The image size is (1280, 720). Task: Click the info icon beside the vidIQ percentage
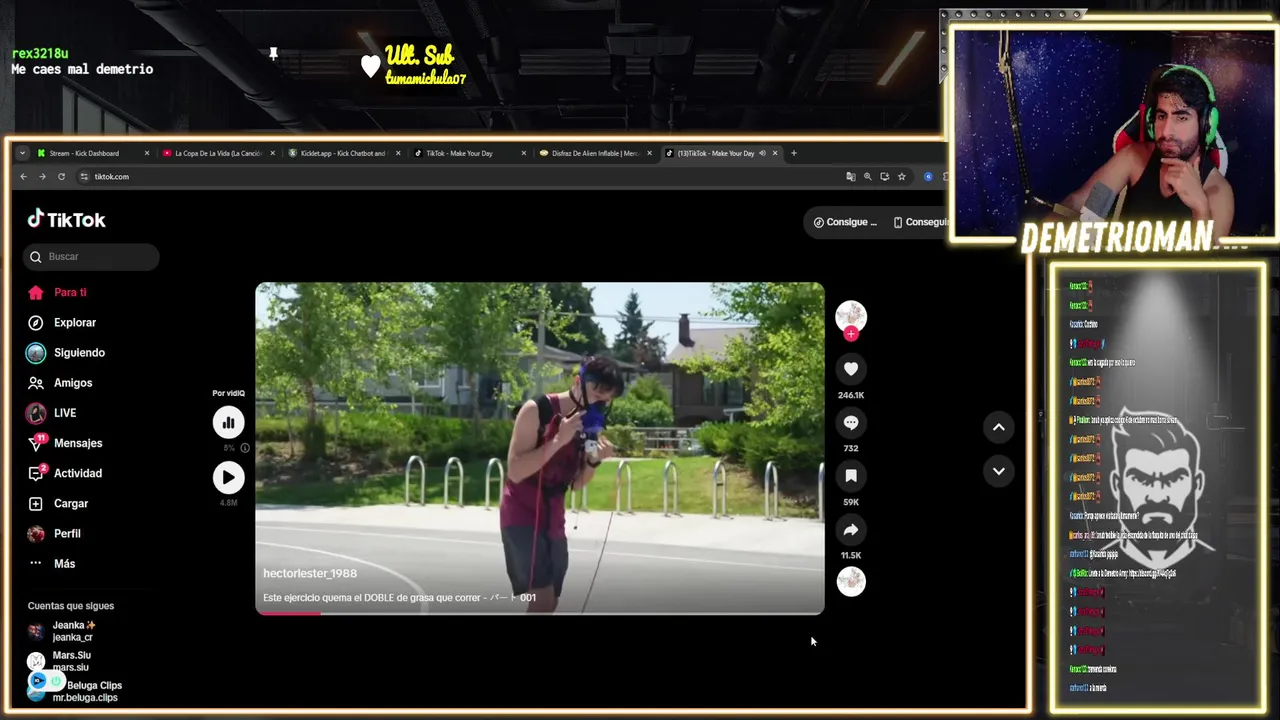click(x=245, y=448)
